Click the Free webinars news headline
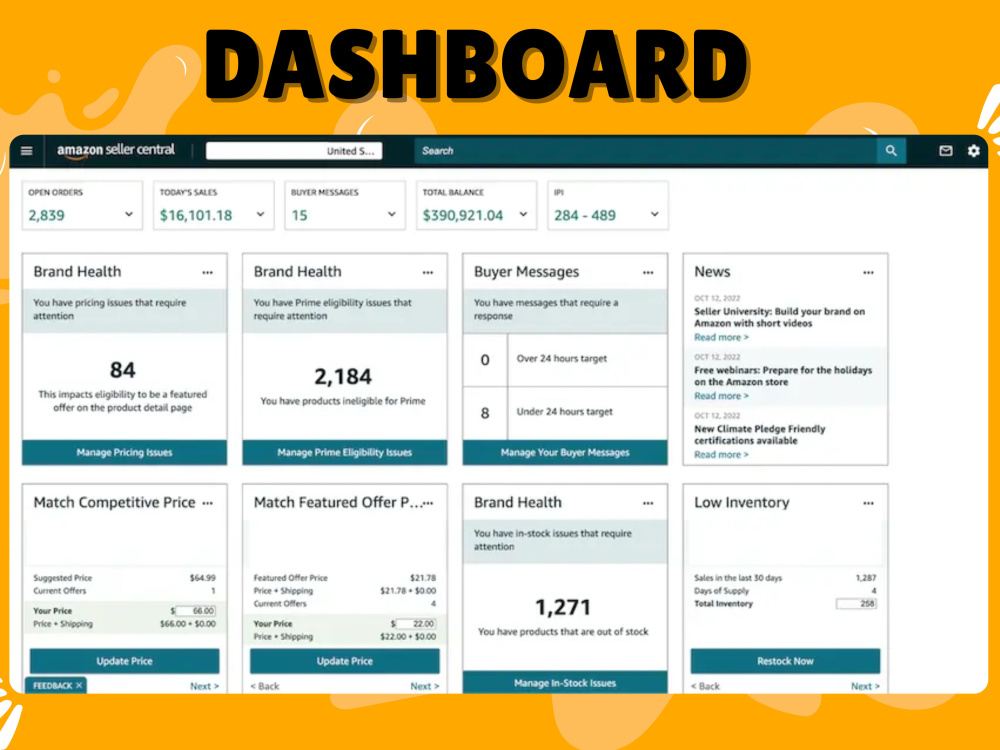This screenshot has width=1000, height=750. coord(783,376)
